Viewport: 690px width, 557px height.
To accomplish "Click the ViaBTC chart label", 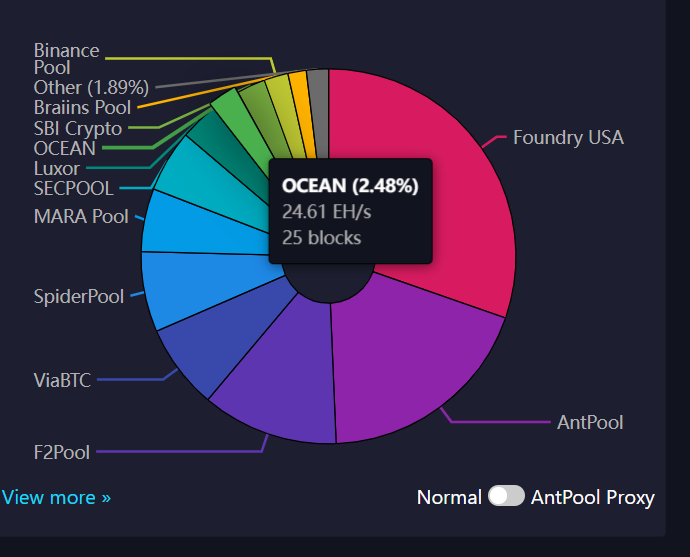I will [x=62, y=380].
